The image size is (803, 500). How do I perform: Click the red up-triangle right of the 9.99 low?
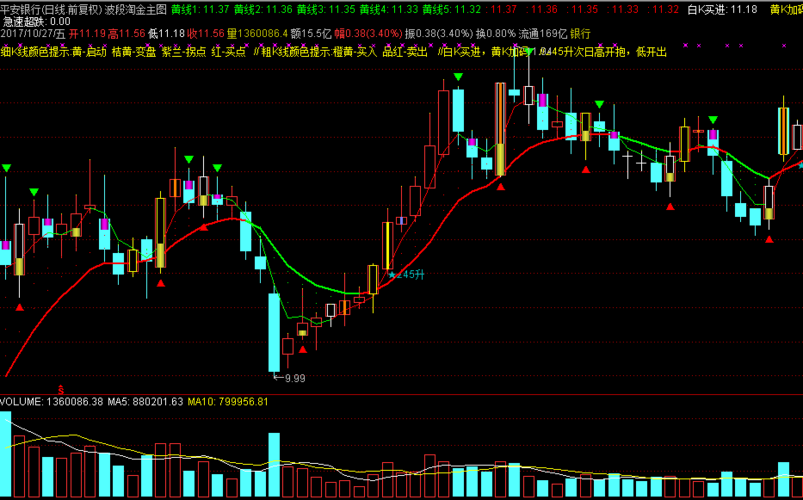(x=303, y=348)
